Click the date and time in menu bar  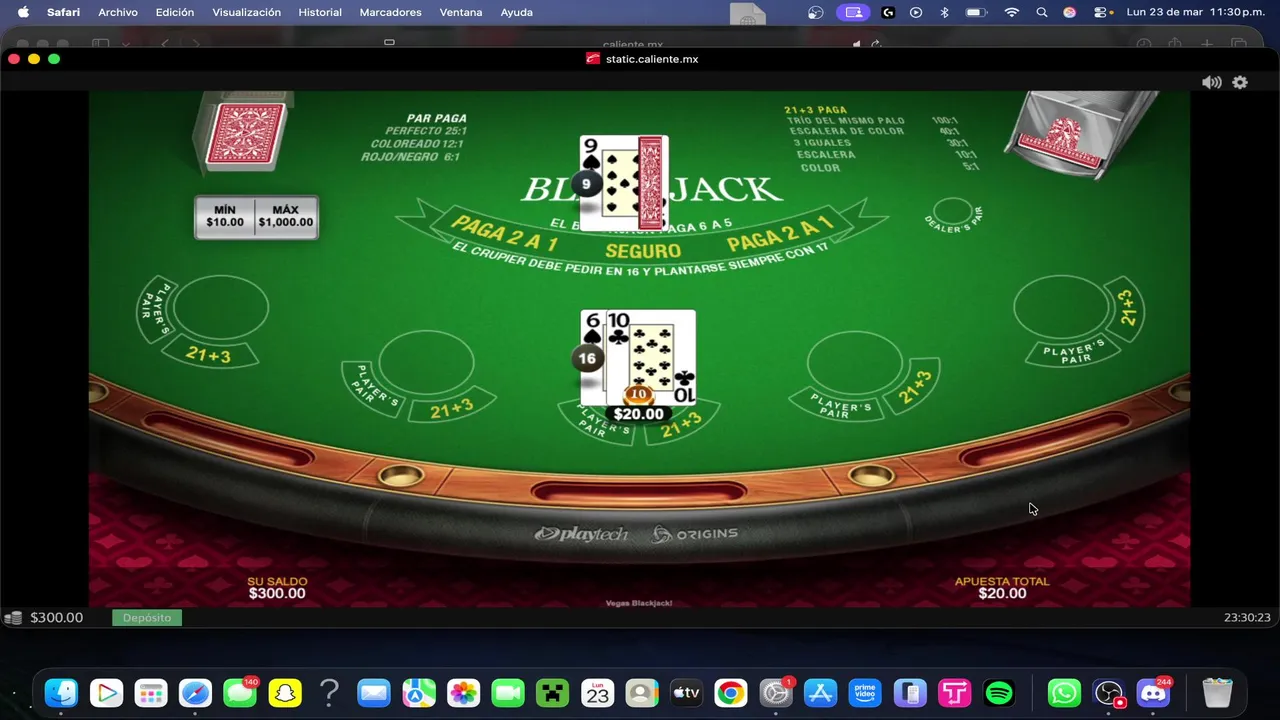pyautogui.click(x=1195, y=12)
